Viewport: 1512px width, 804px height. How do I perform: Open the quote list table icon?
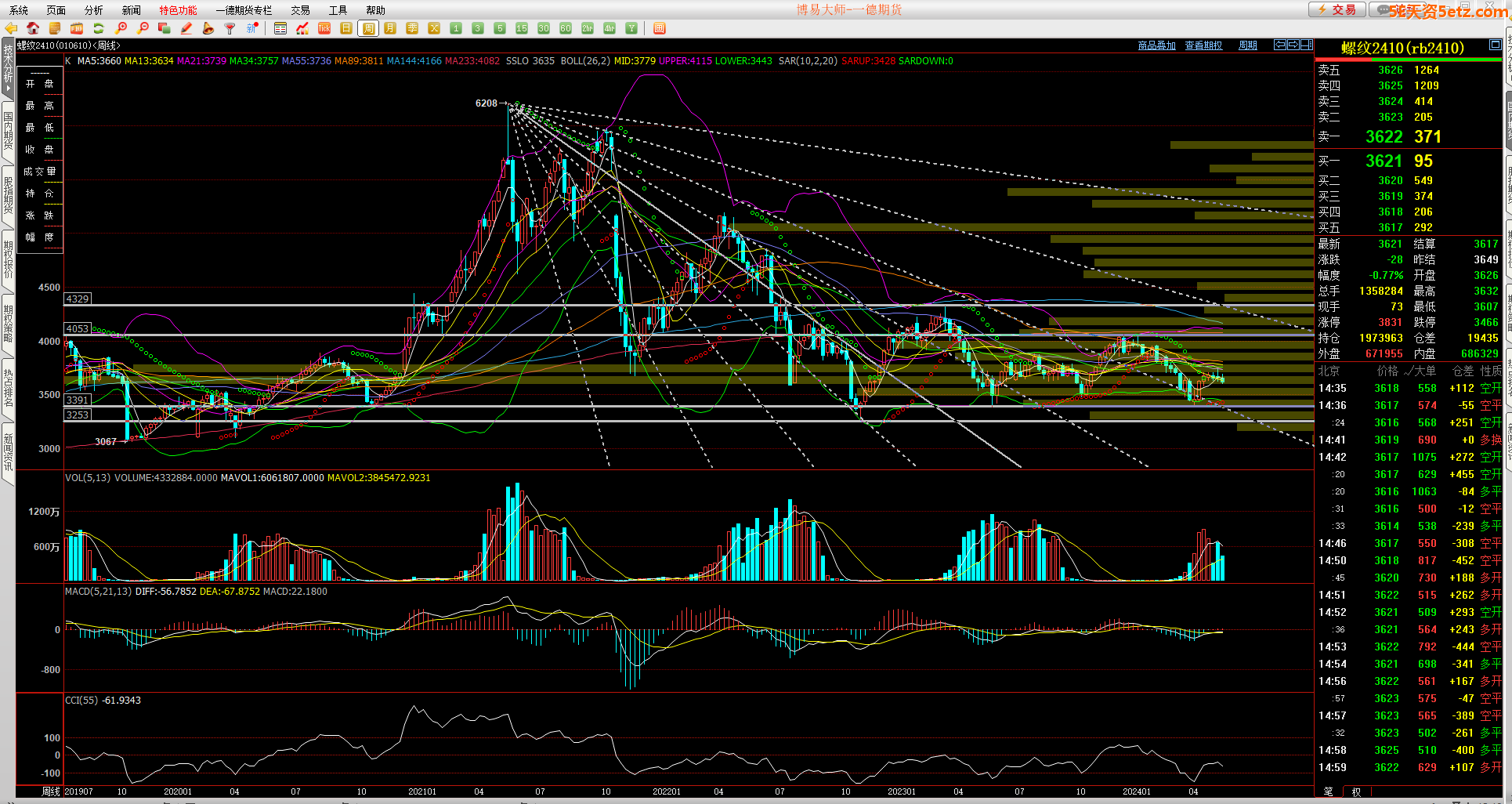pos(280,28)
